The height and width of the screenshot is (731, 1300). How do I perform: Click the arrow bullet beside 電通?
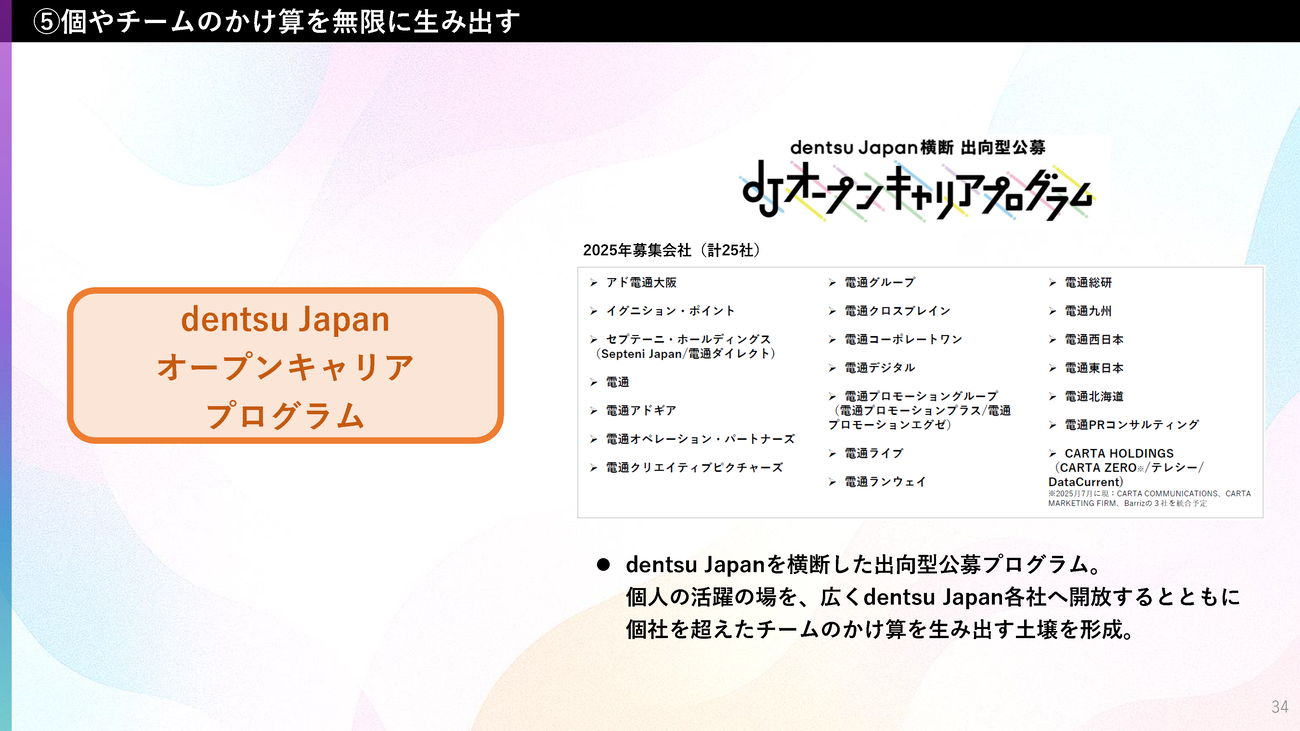[595, 383]
